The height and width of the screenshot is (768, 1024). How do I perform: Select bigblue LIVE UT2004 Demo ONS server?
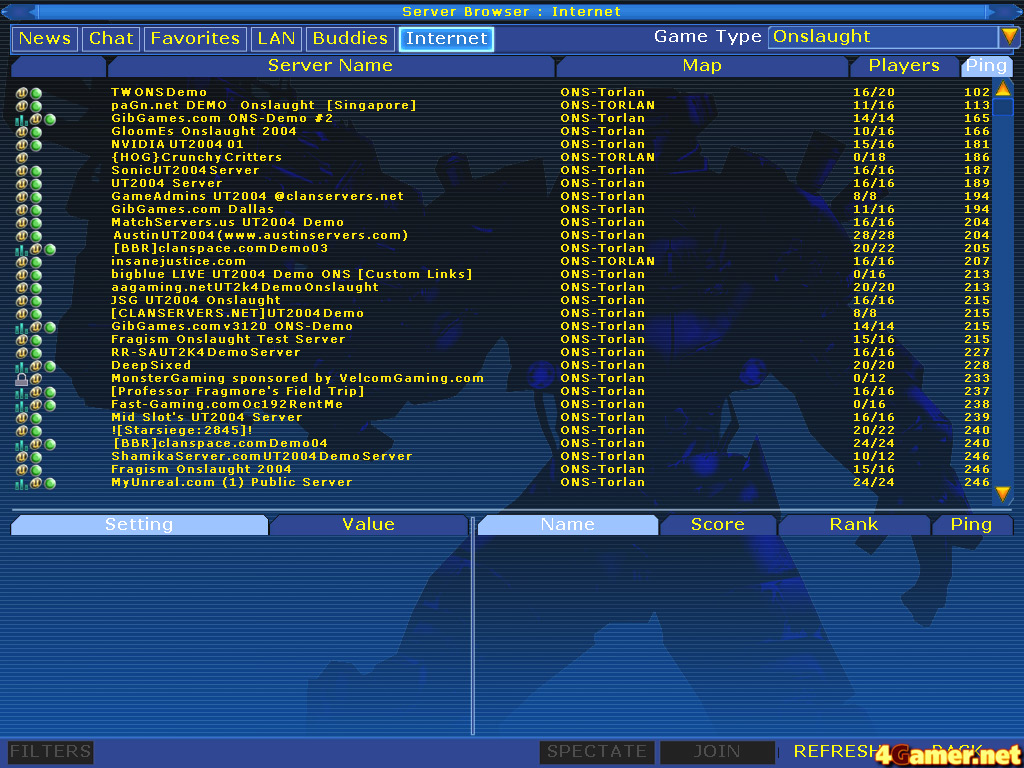point(503,274)
